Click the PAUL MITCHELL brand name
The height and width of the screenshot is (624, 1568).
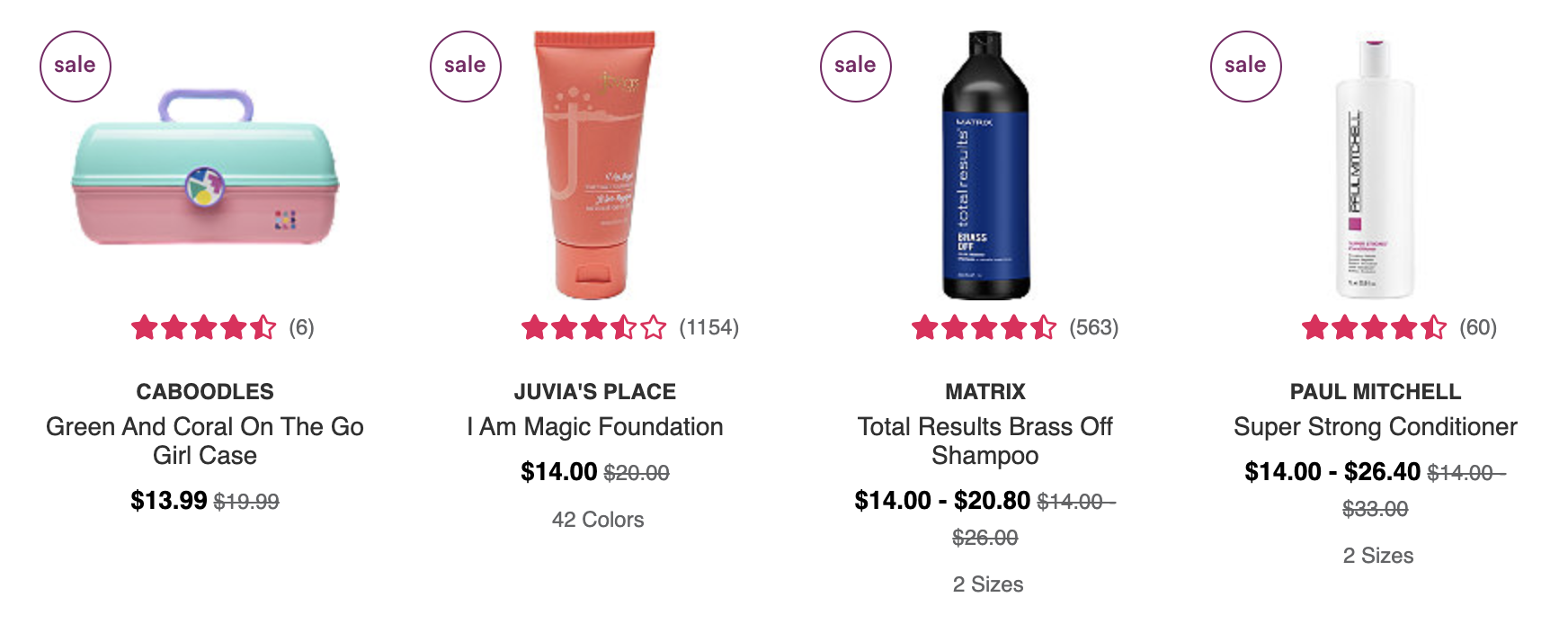[1376, 392]
